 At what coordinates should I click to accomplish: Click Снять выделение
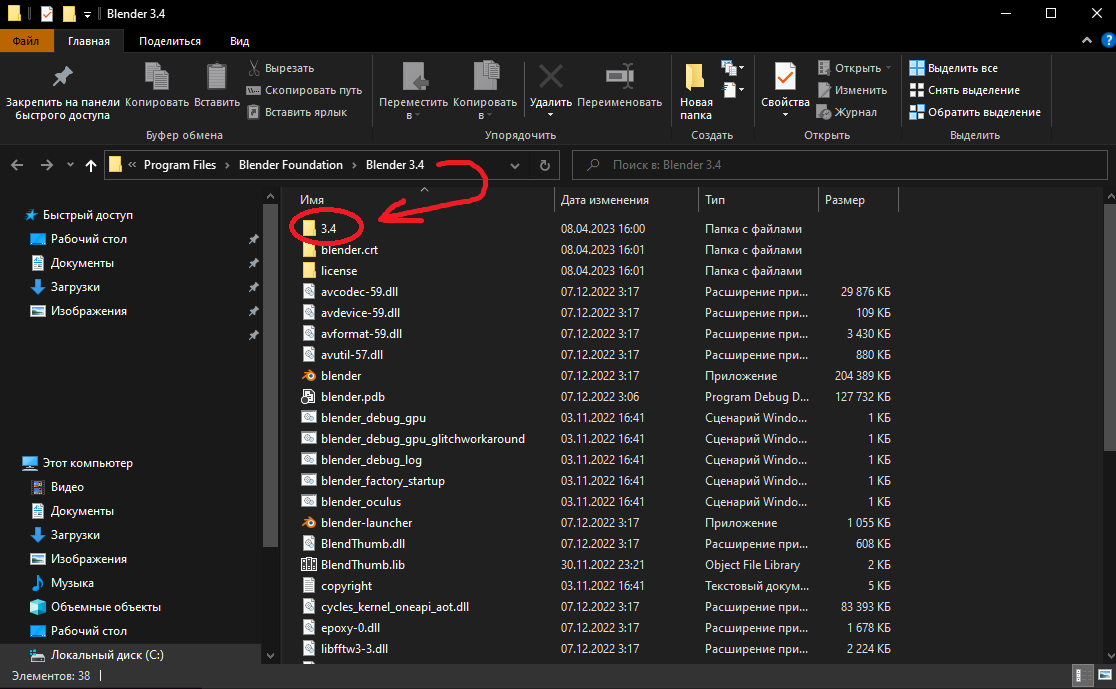[964, 90]
